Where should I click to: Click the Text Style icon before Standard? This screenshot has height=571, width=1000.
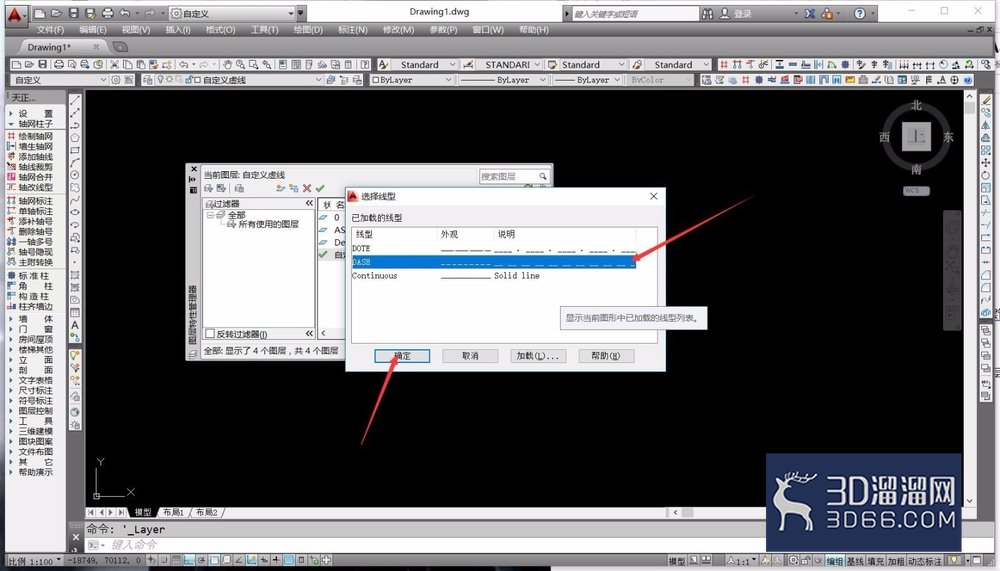383,64
